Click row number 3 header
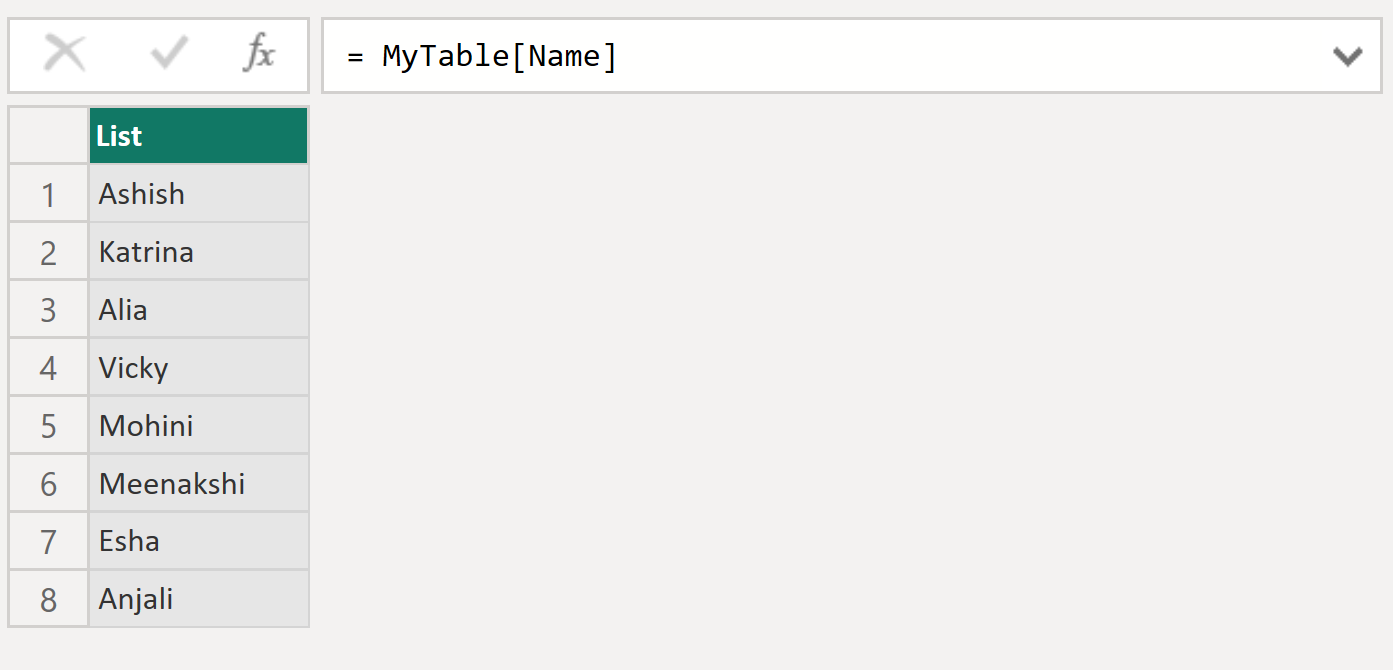Screen dimensions: 1393x670 tap(48, 311)
